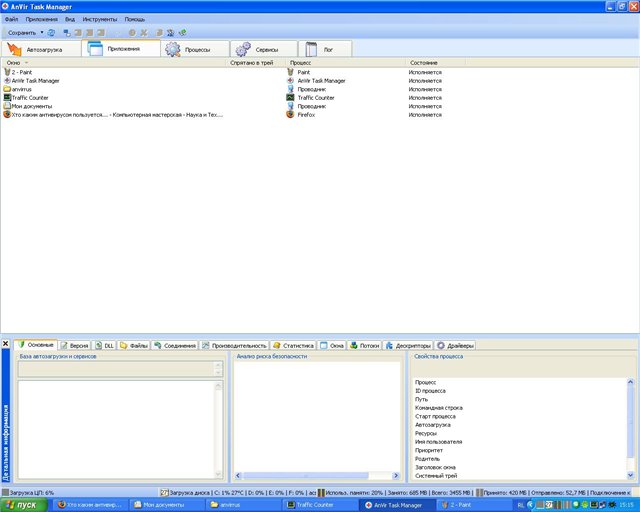Open the Дескрипторы detail tab
The height and width of the screenshot is (512, 640).
tap(408, 345)
